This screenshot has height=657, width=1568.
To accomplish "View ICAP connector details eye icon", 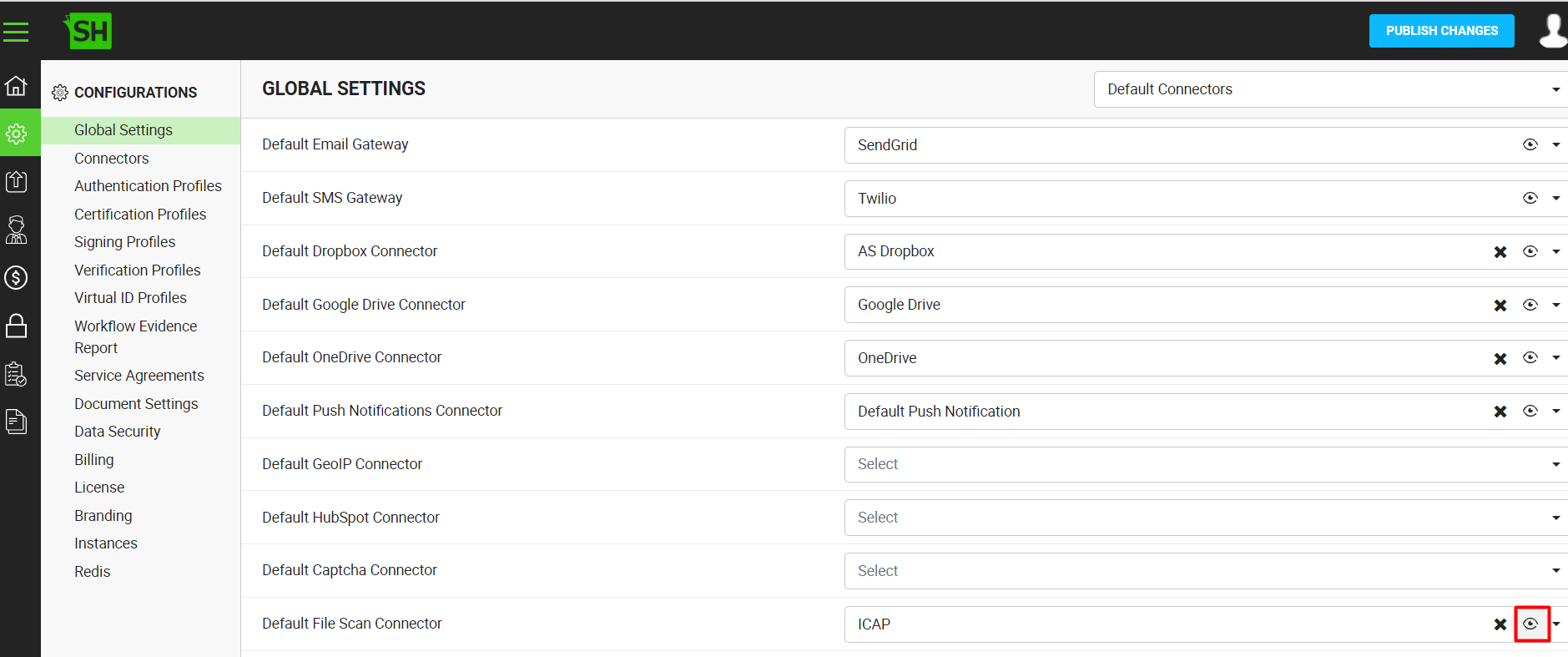I will coord(1530,624).
